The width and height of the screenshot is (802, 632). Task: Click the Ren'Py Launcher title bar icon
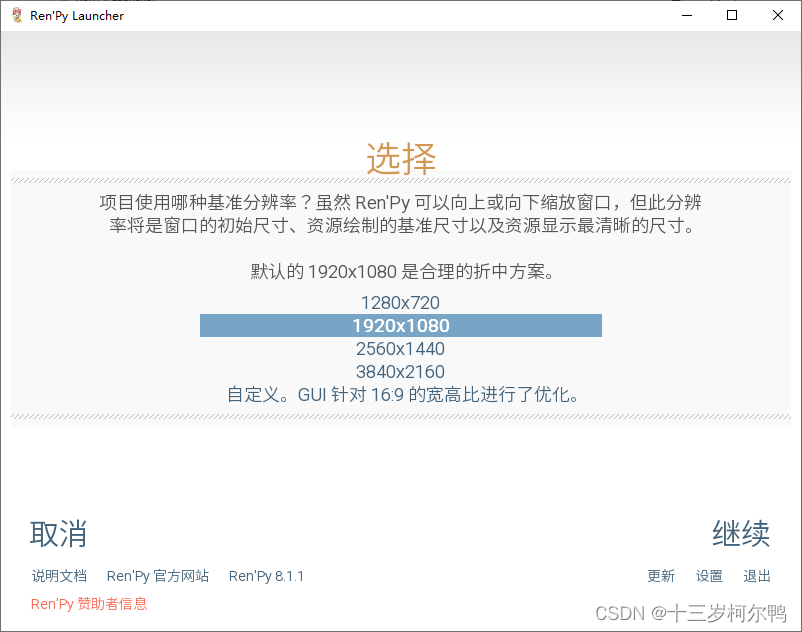tap(17, 15)
